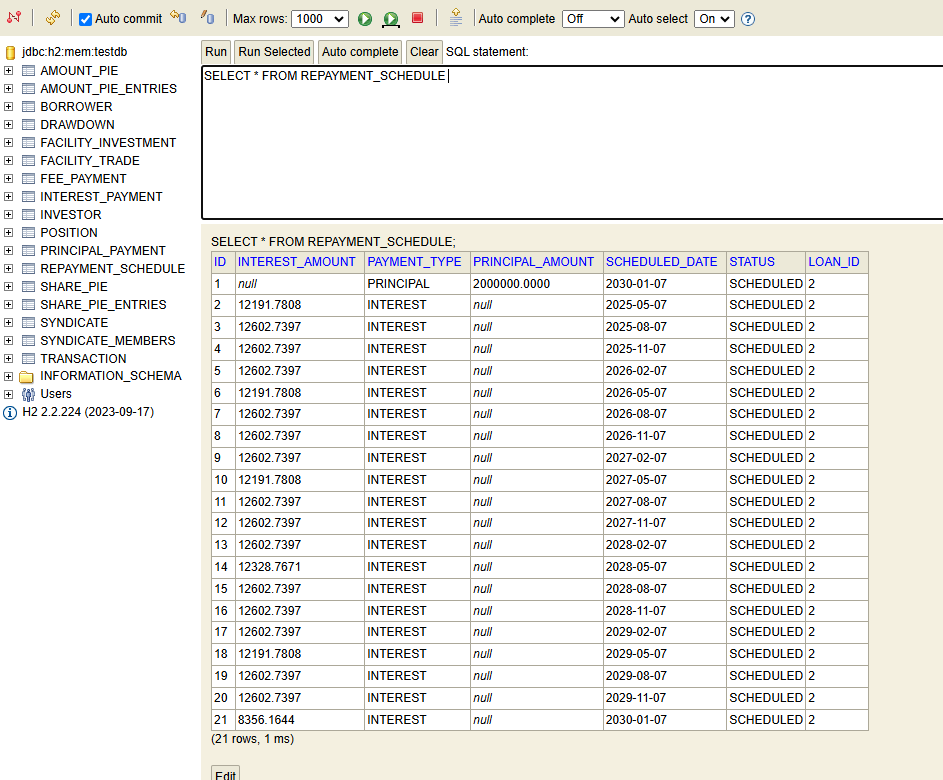Click the Disconnect icon in toolbar
This screenshot has height=780, width=943.
[x=14, y=18]
